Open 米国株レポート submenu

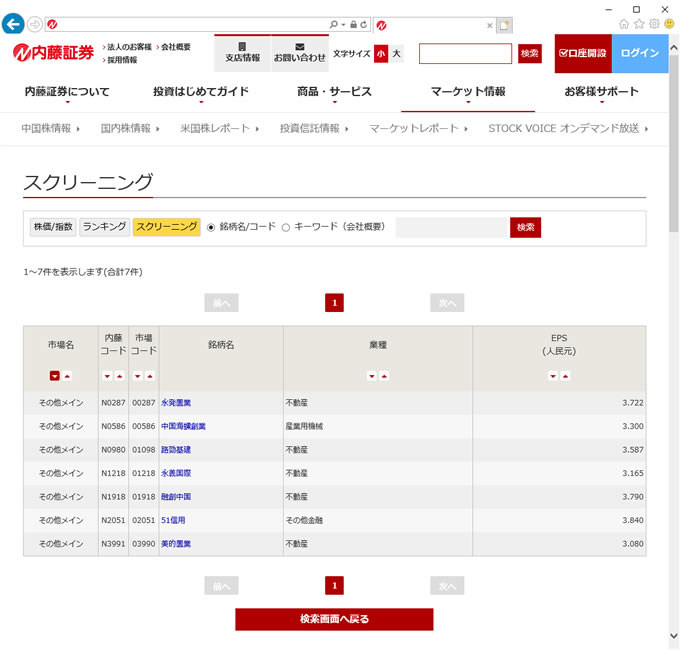(x=219, y=128)
